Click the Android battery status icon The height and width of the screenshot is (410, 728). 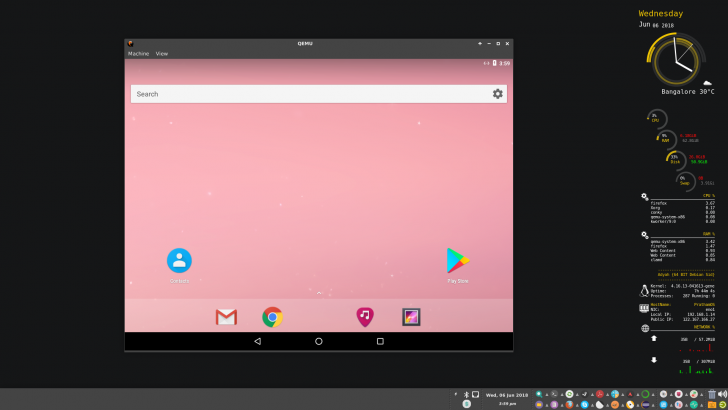(x=494, y=63)
